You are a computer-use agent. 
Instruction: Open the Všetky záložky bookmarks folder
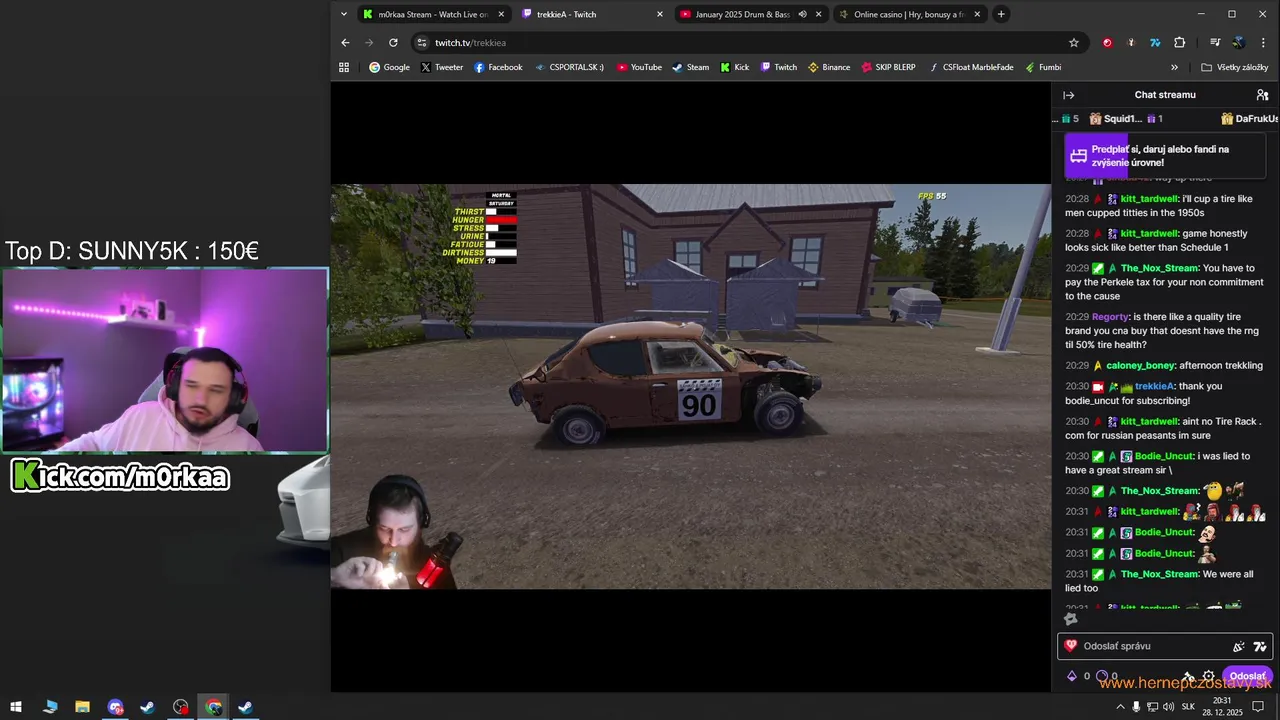click(x=1235, y=67)
